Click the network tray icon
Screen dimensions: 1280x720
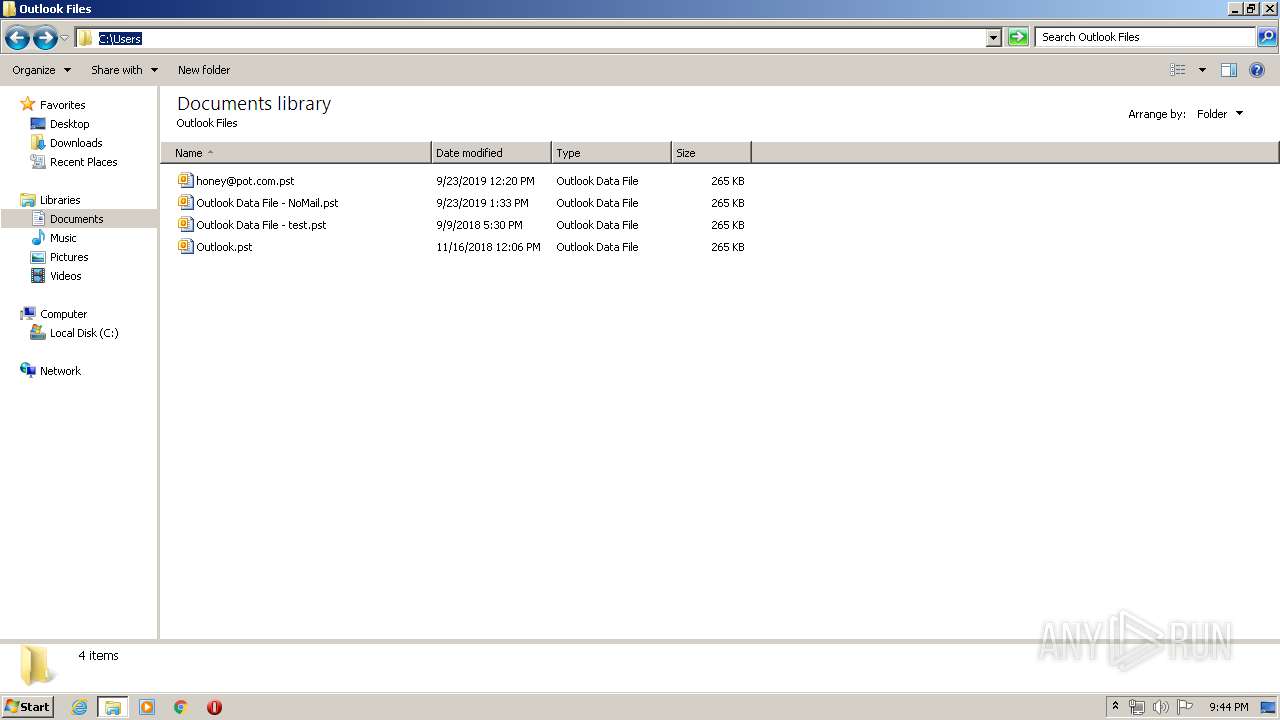coord(1137,707)
